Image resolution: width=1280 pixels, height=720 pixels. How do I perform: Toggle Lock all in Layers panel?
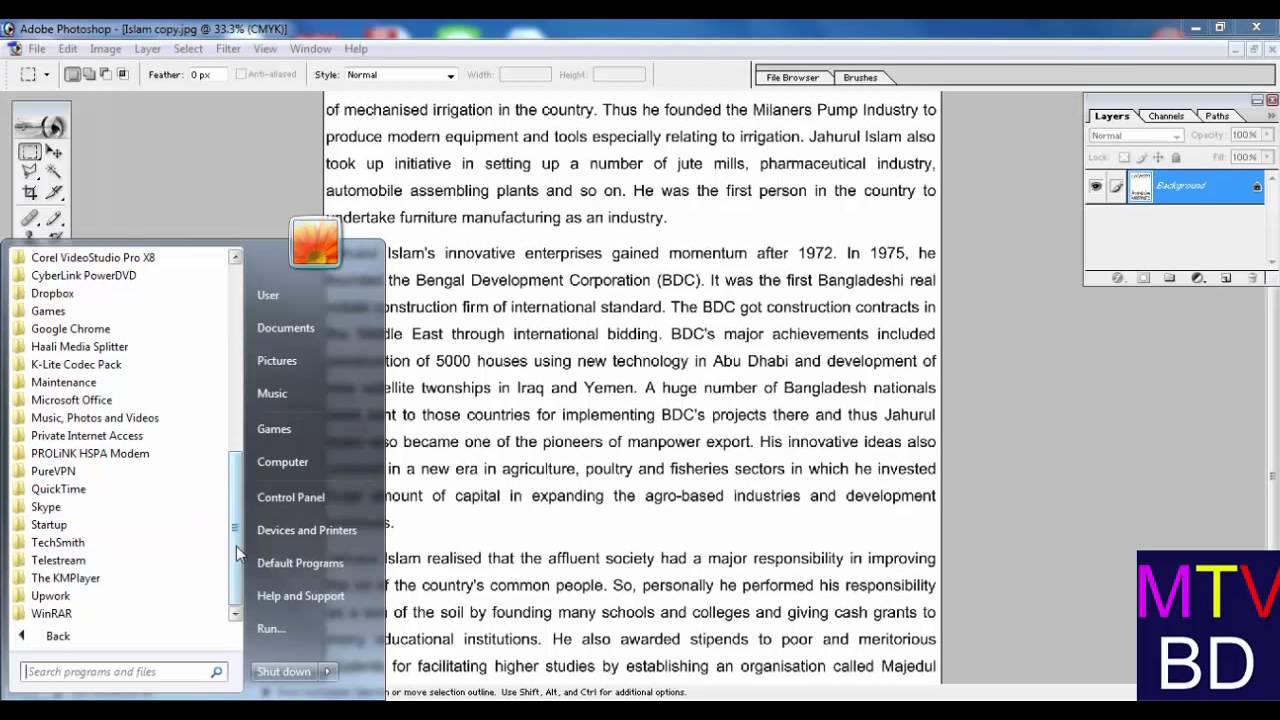[x=1176, y=157]
